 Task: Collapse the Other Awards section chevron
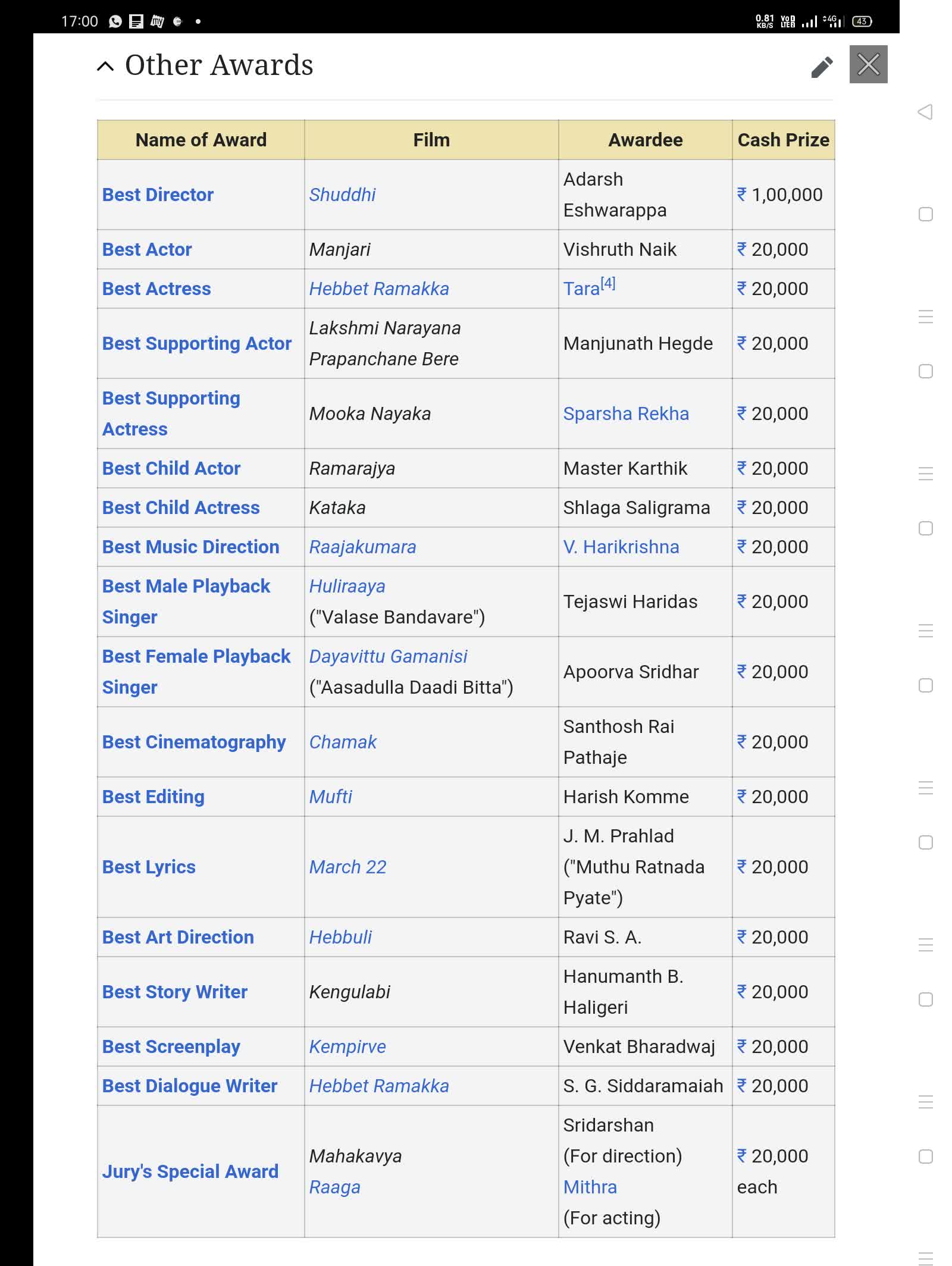pyautogui.click(x=105, y=66)
